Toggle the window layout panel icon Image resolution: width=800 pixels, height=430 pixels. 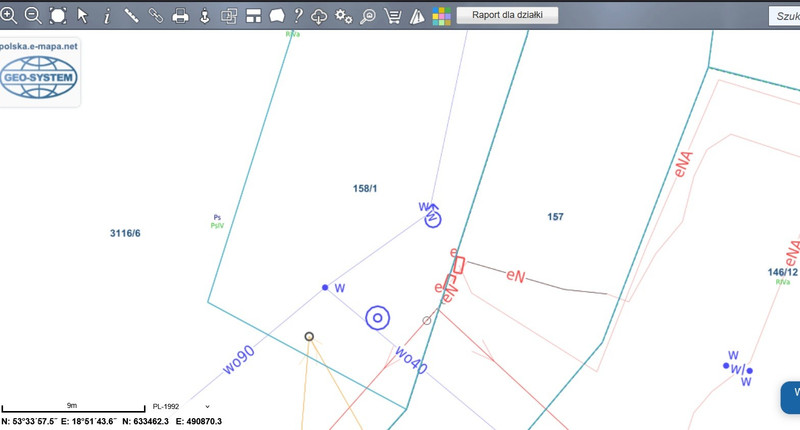[x=253, y=16]
